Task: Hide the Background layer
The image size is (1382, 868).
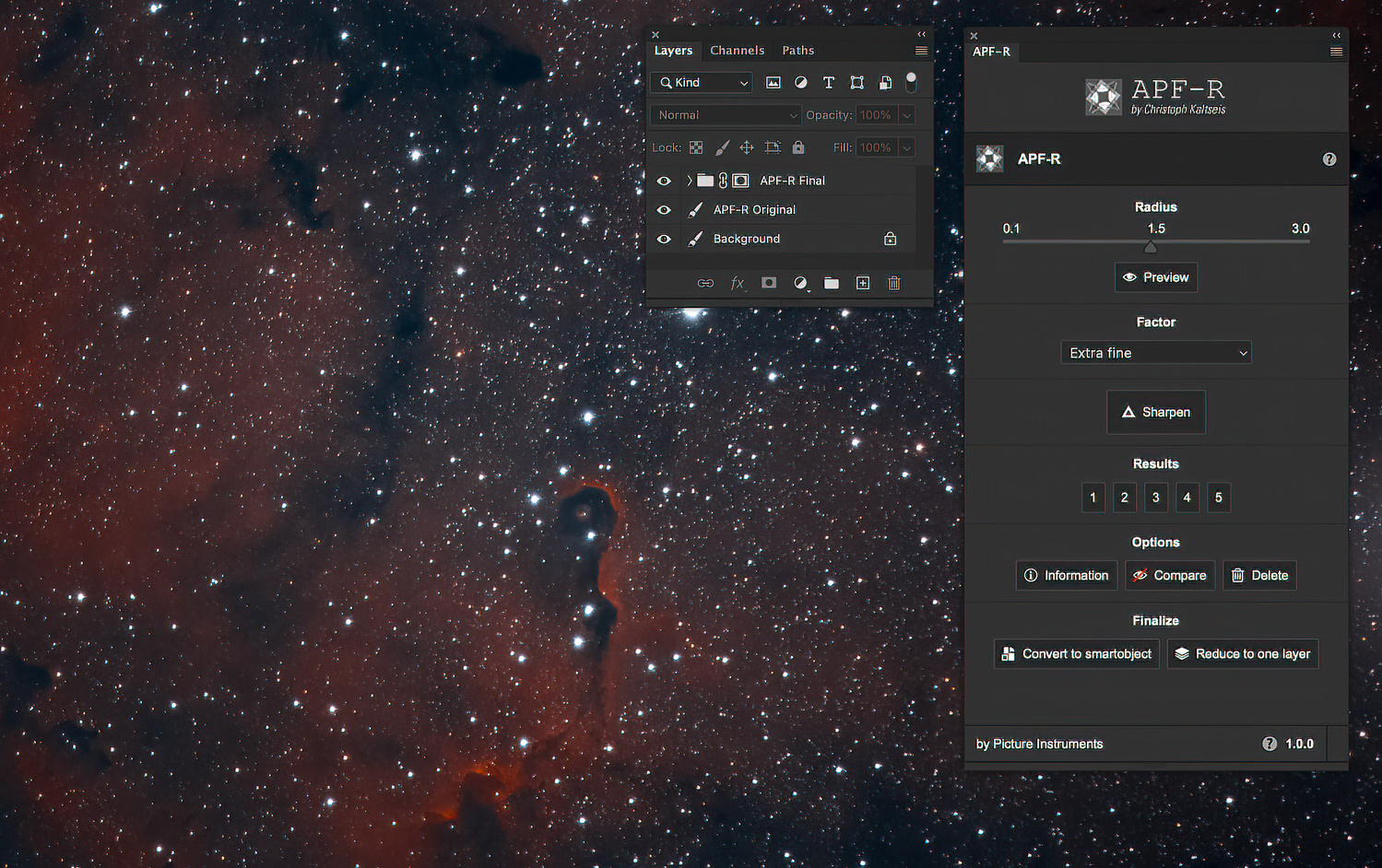Action: pyautogui.click(x=664, y=240)
